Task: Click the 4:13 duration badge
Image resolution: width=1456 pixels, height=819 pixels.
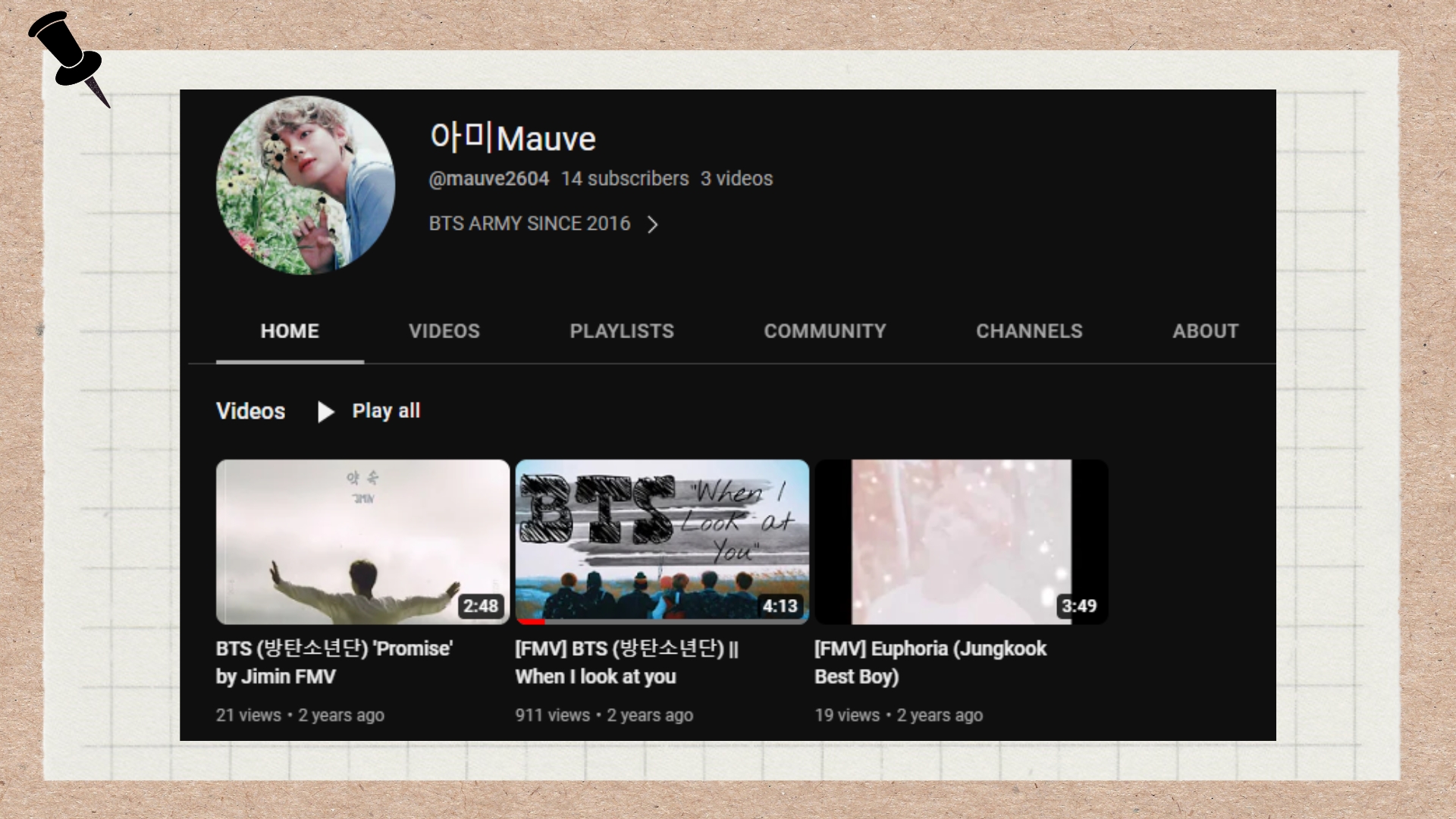Action: 780,606
